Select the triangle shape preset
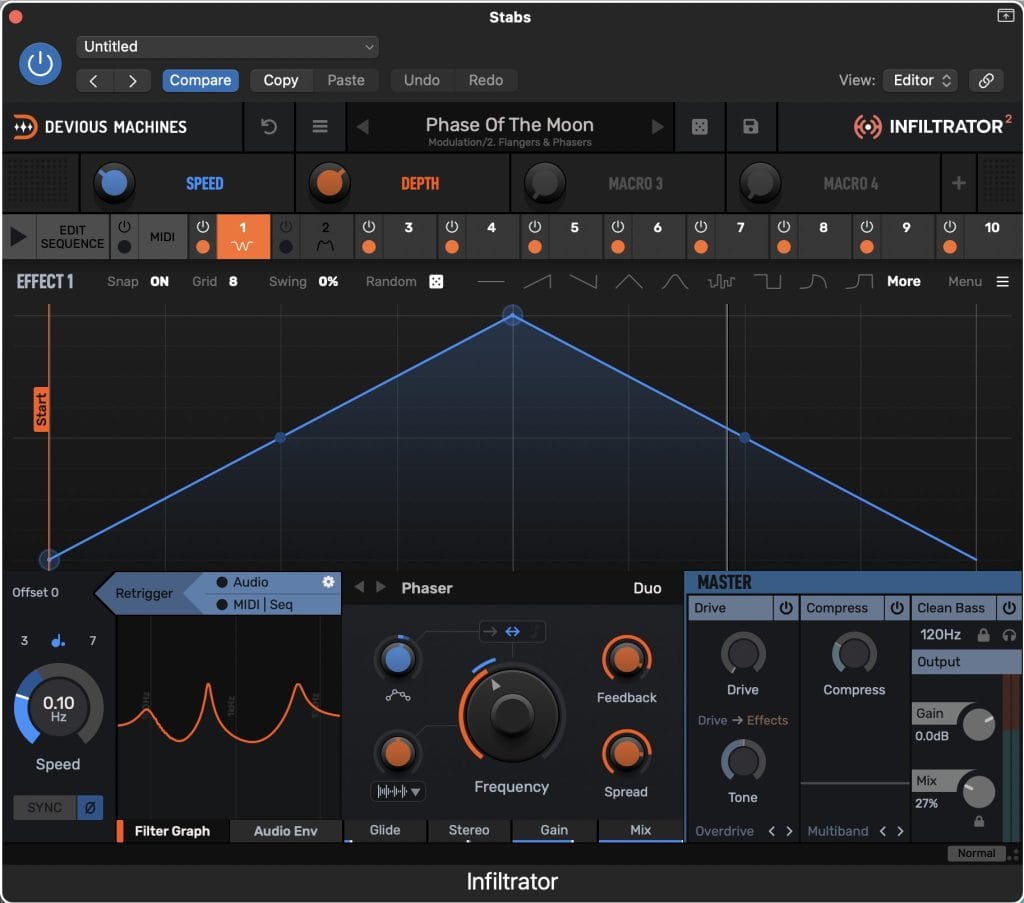 point(629,281)
